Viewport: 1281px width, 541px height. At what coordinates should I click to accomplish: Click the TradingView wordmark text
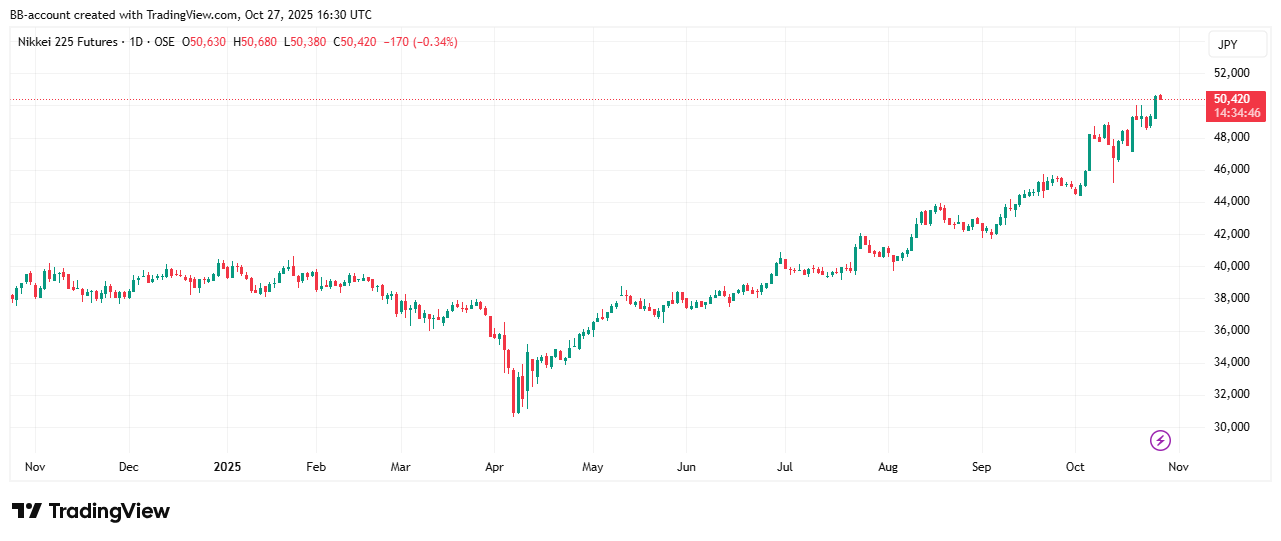(x=109, y=511)
